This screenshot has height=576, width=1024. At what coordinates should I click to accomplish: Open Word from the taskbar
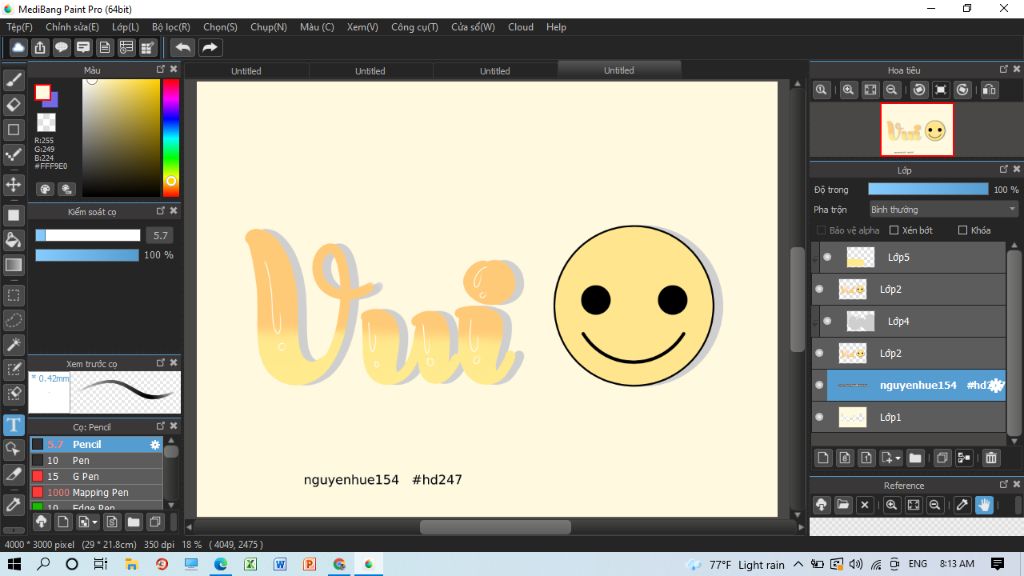(x=280, y=564)
